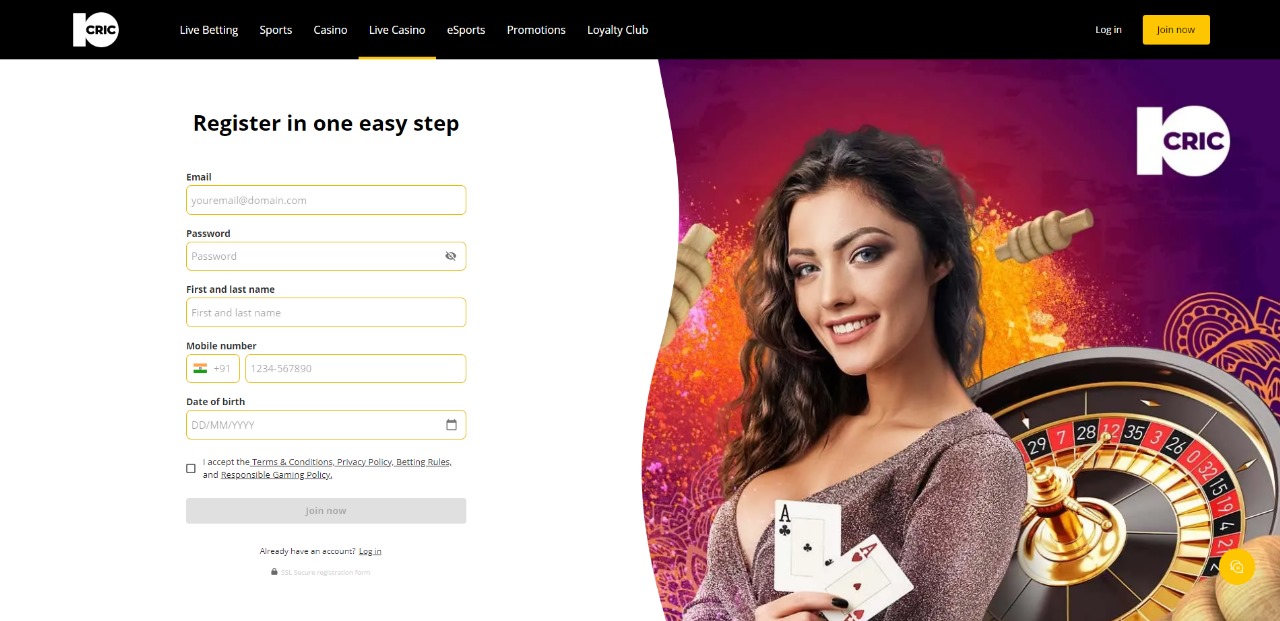Go to the Sports section

point(276,30)
